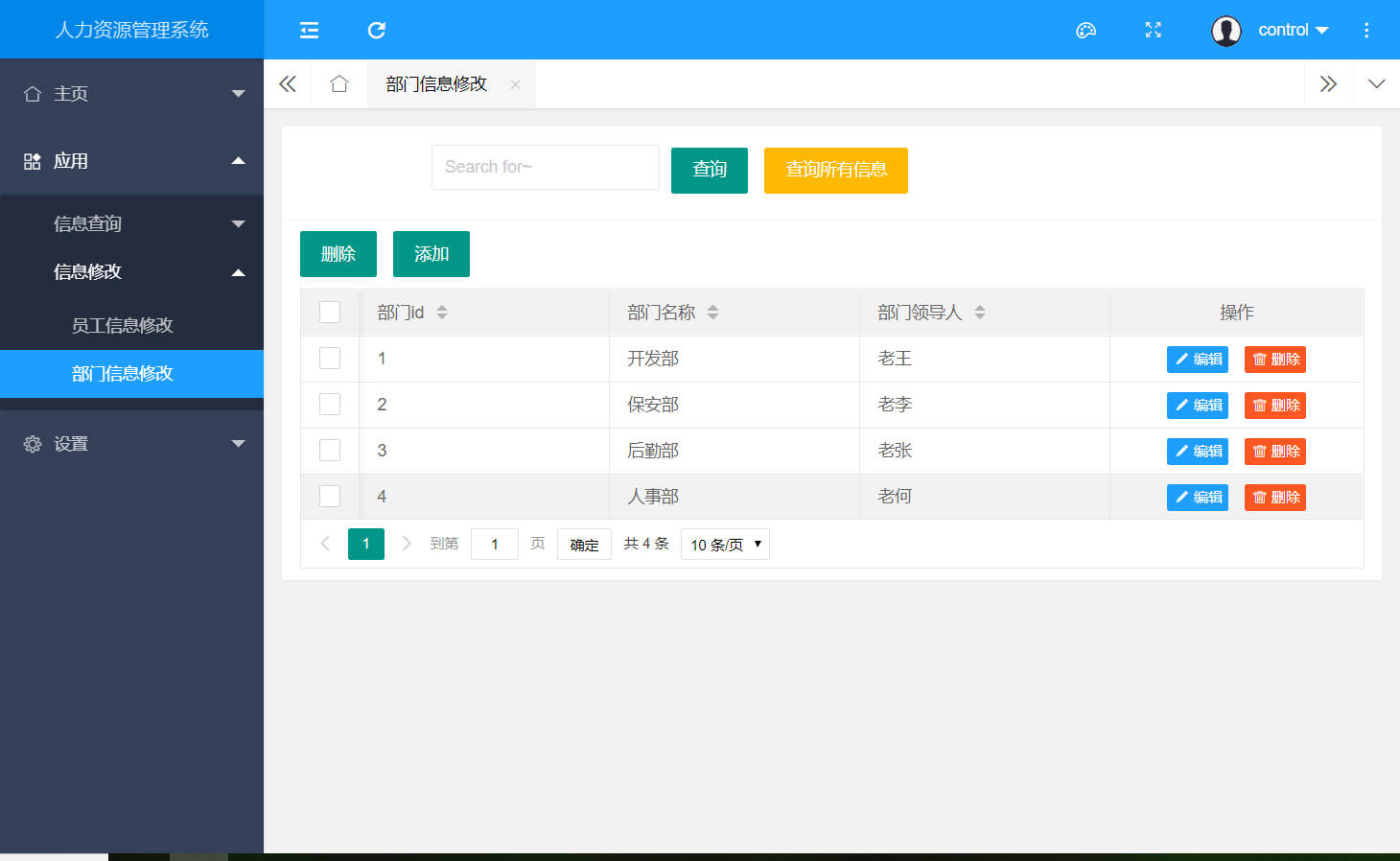Open the tab operations dropdown chevron

pos(1376,84)
